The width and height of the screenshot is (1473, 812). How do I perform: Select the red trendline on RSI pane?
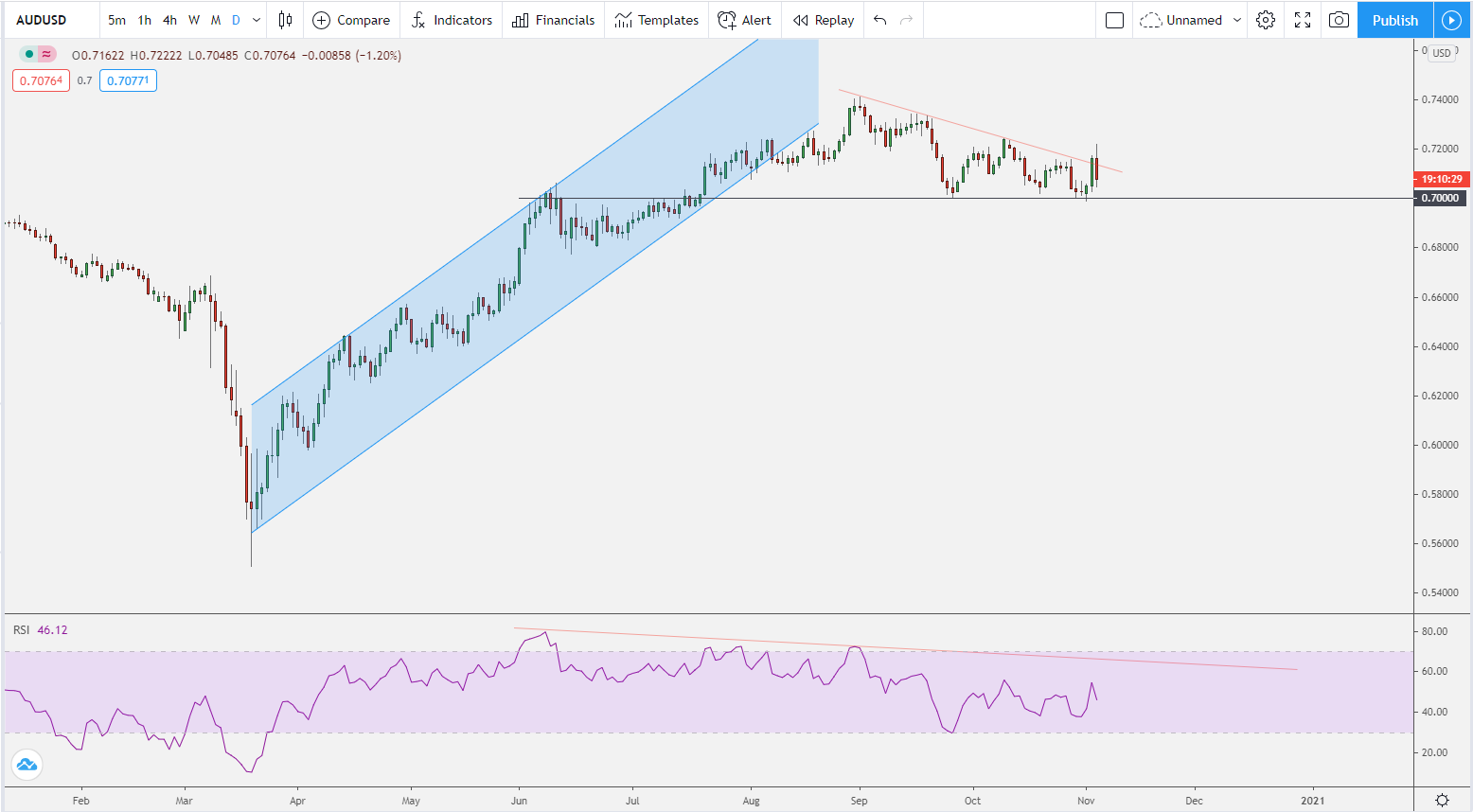[x=905, y=648]
